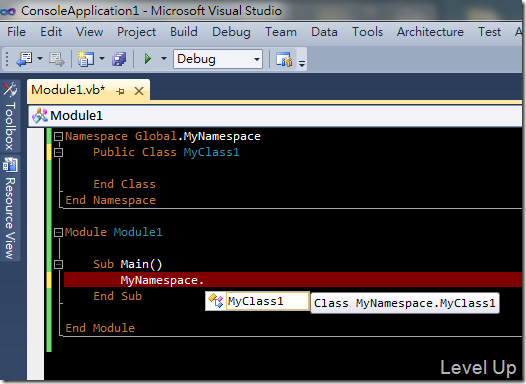
Task: Click the 'End Sub' code line
Action: tap(117, 296)
